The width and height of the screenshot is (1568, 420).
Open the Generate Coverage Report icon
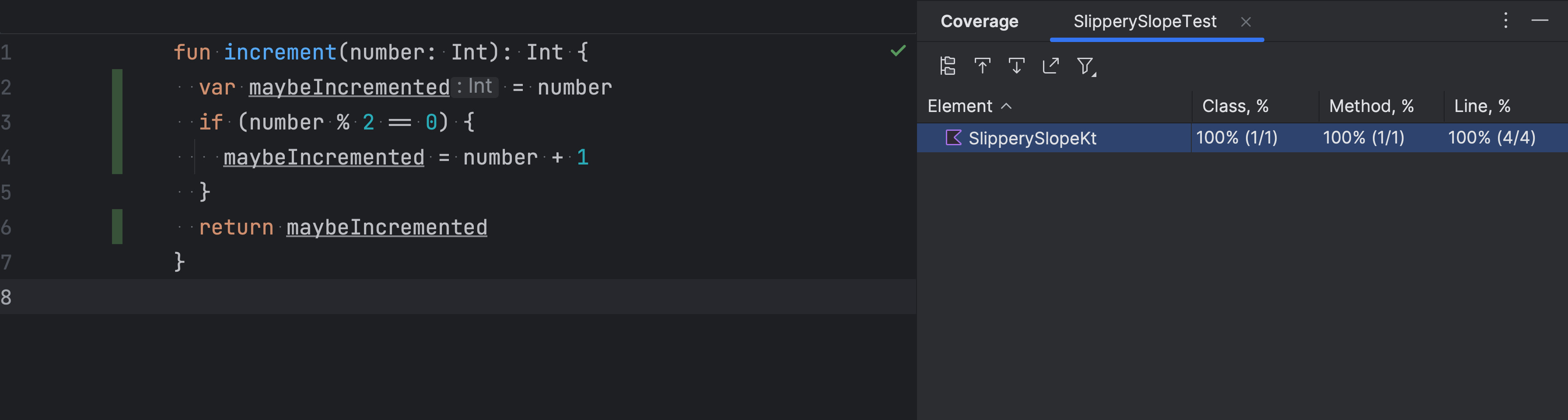1050,66
